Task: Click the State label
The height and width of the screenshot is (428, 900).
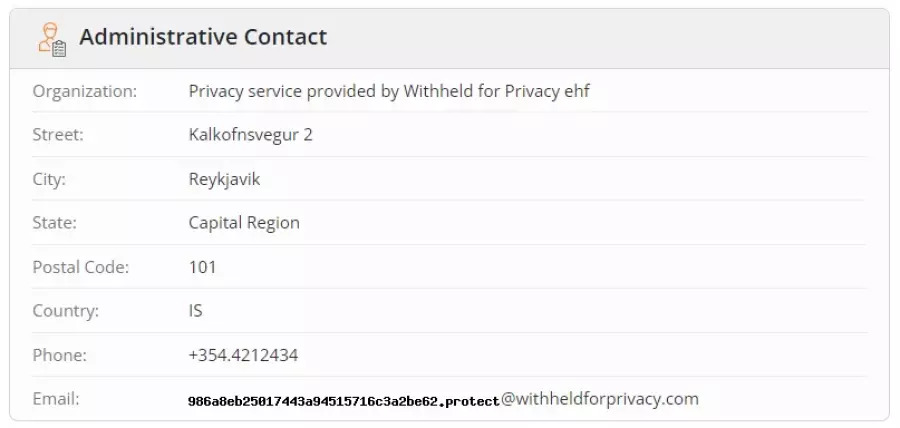Action: coord(55,223)
